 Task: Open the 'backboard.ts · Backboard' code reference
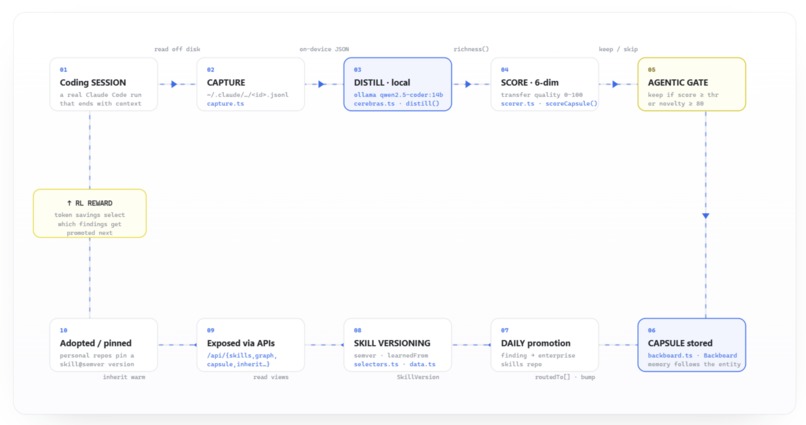pyautogui.click(x=692, y=356)
